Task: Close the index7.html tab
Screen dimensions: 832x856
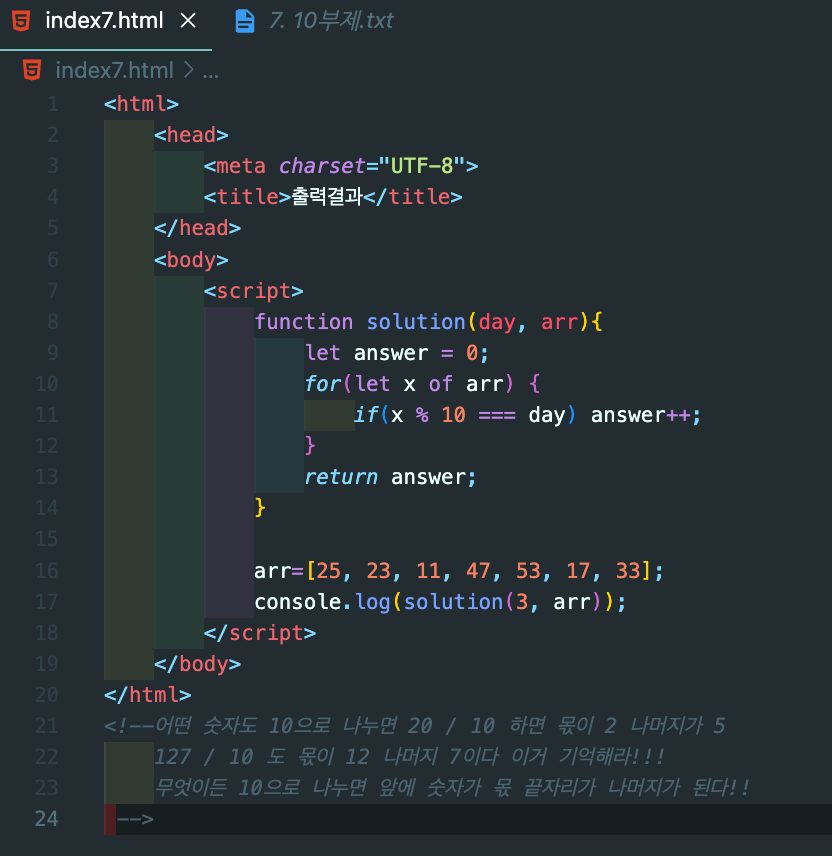Action: pyautogui.click(x=188, y=21)
